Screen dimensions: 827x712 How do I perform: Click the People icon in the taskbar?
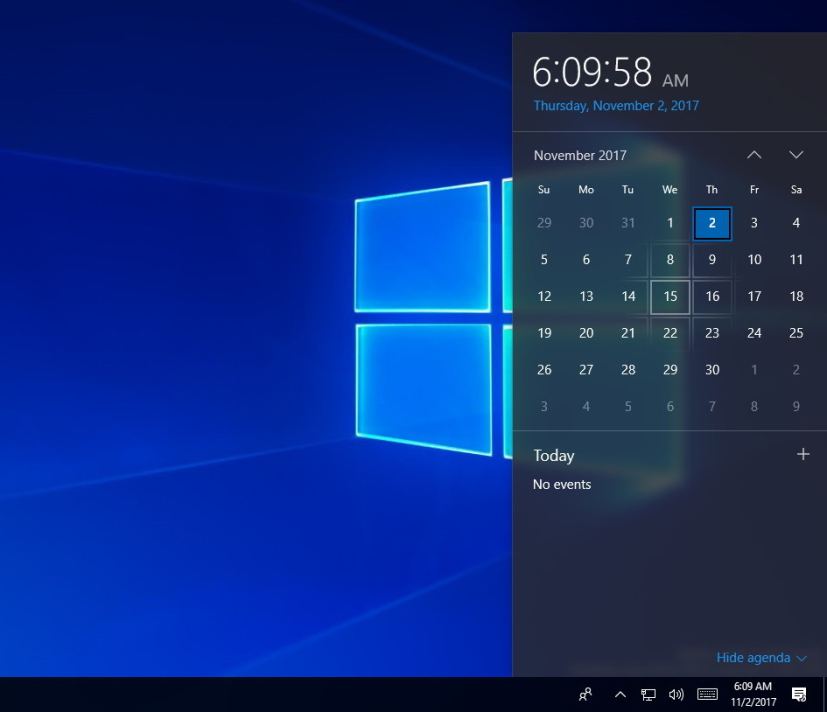(x=586, y=694)
